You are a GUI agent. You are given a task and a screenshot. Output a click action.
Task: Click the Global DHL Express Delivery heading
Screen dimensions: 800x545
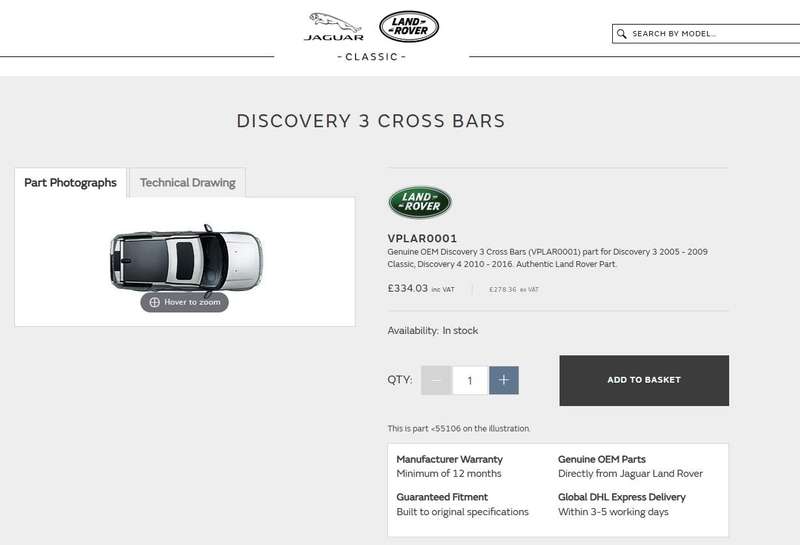[622, 497]
